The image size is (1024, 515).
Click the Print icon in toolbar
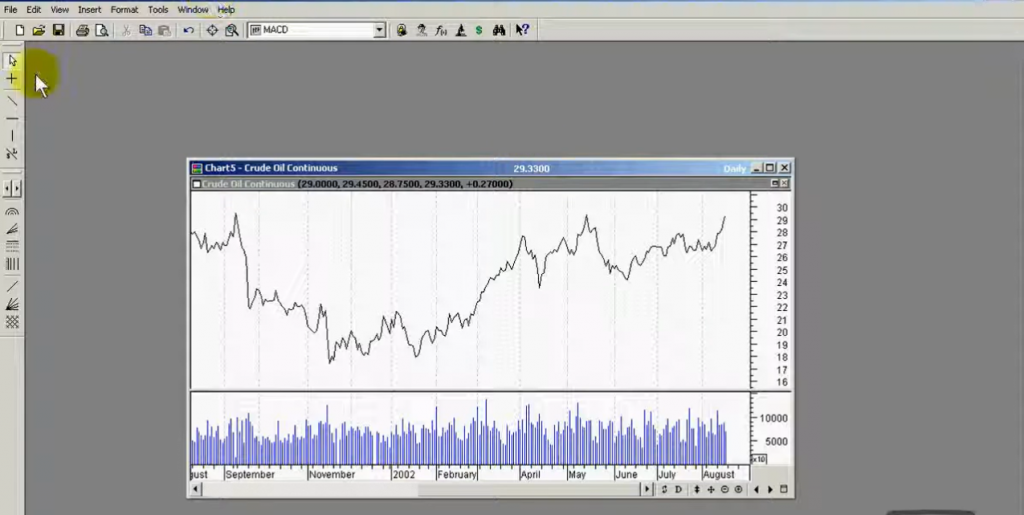[83, 30]
